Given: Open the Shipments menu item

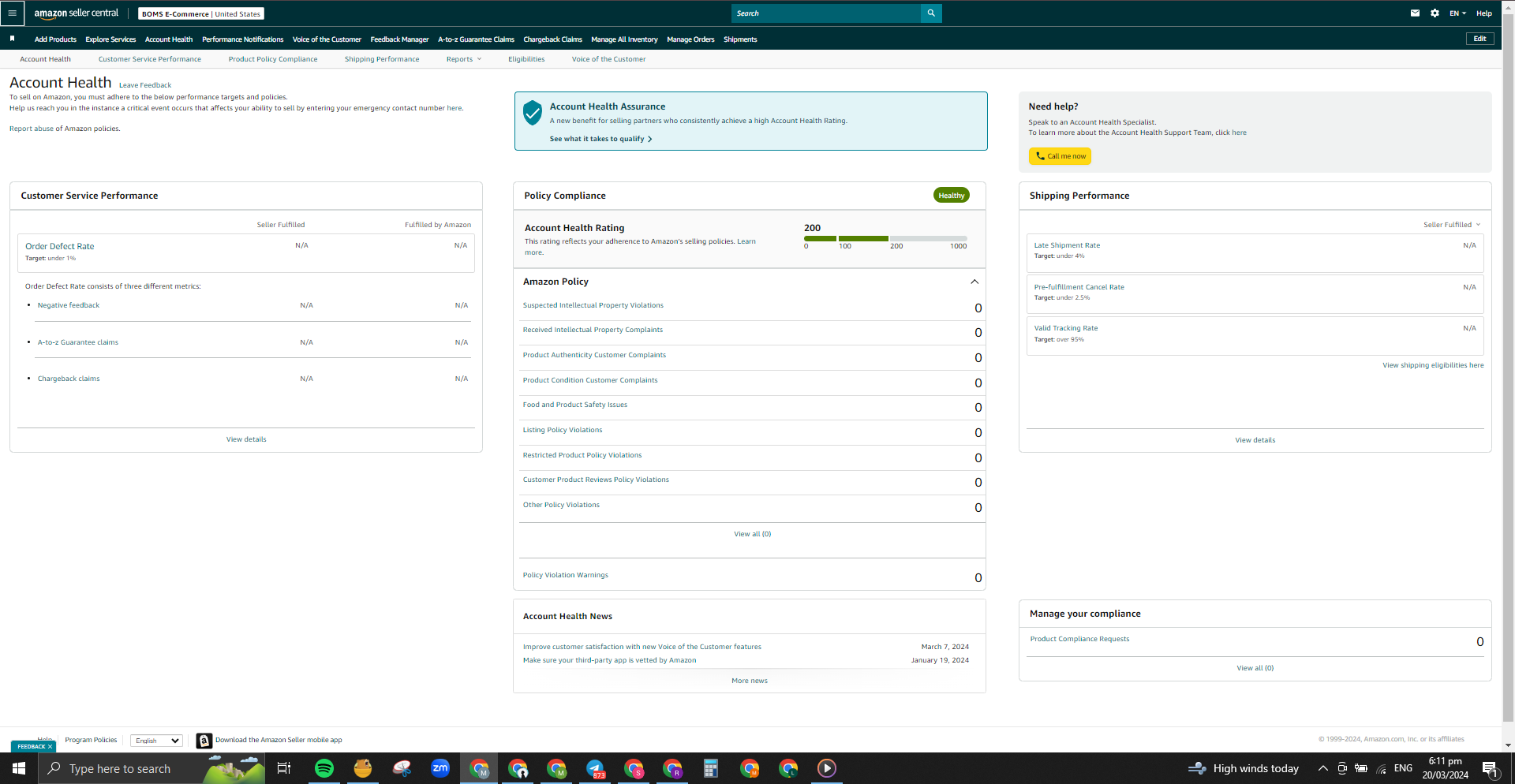Looking at the screenshot, I should click(x=740, y=39).
